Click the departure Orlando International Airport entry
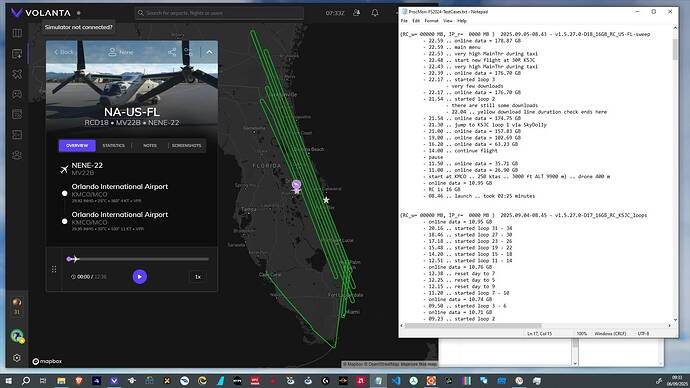The image size is (690, 388). click(120, 193)
